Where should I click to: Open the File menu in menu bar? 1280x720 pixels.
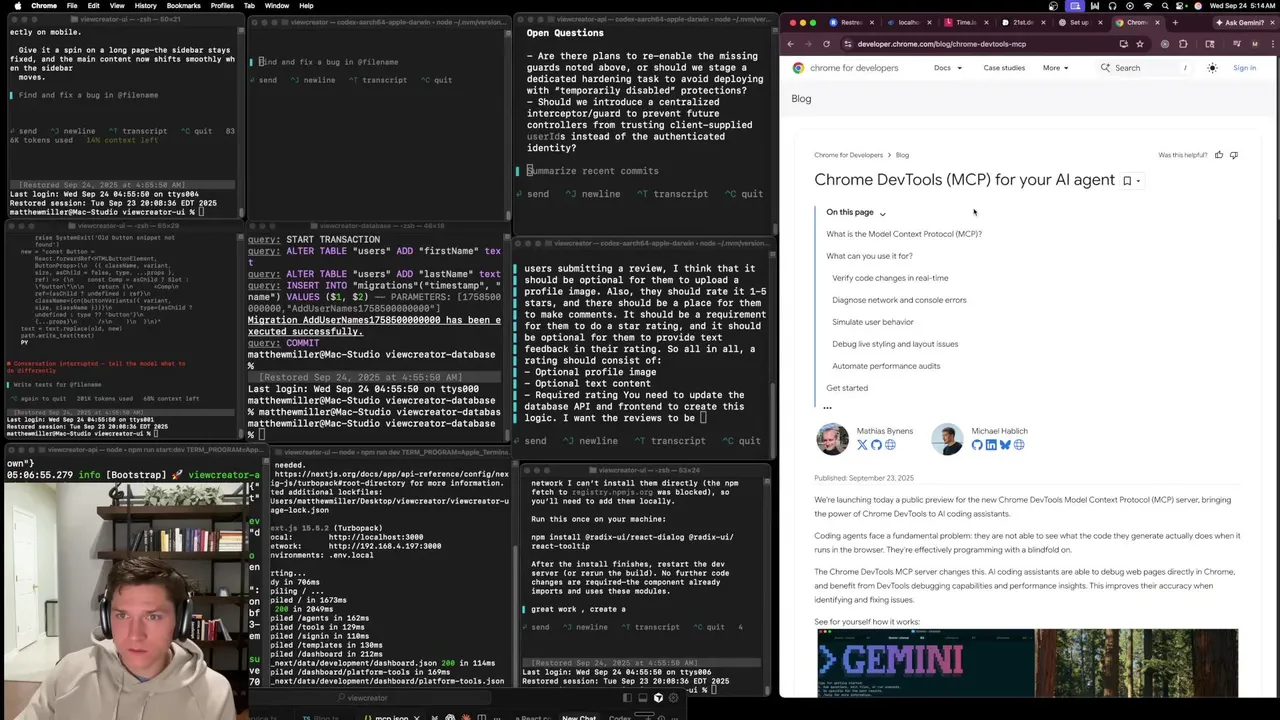[x=72, y=6]
